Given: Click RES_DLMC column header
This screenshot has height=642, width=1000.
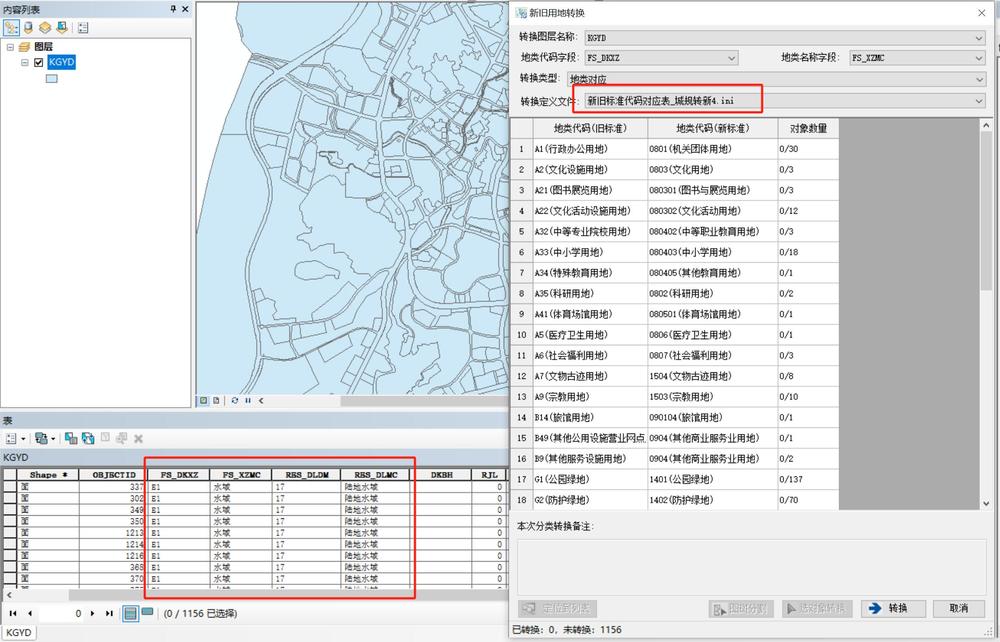Looking at the screenshot, I should point(376,475).
